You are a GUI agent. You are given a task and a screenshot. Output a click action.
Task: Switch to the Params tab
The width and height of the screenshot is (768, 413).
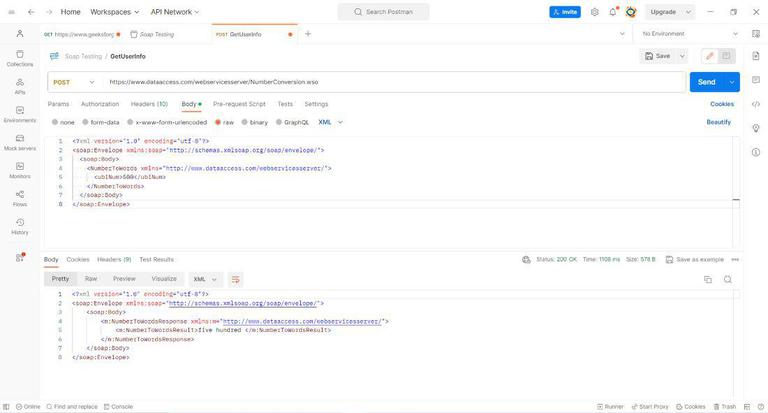[58, 104]
